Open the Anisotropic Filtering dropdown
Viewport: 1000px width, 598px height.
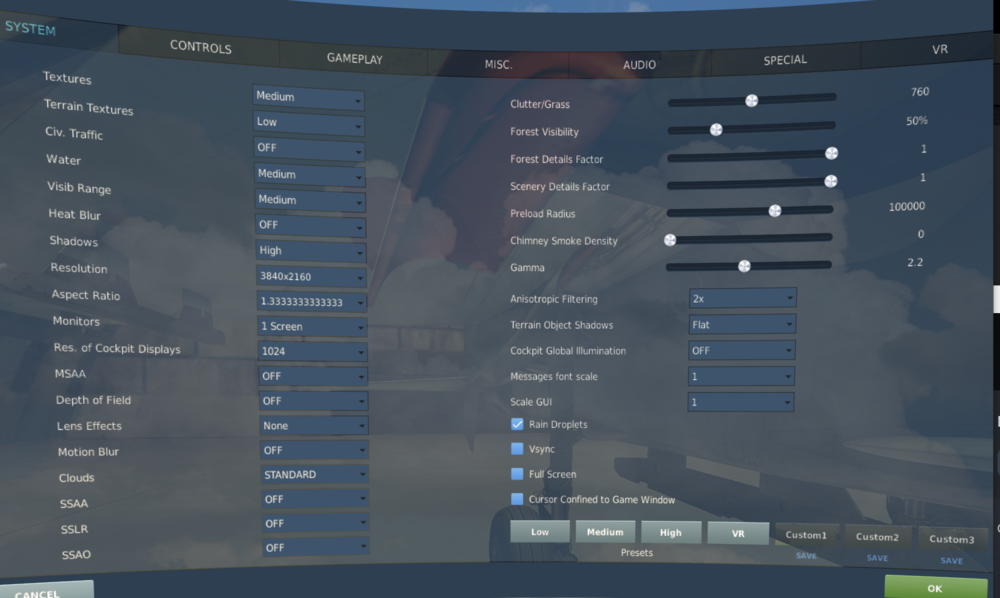coord(741,298)
